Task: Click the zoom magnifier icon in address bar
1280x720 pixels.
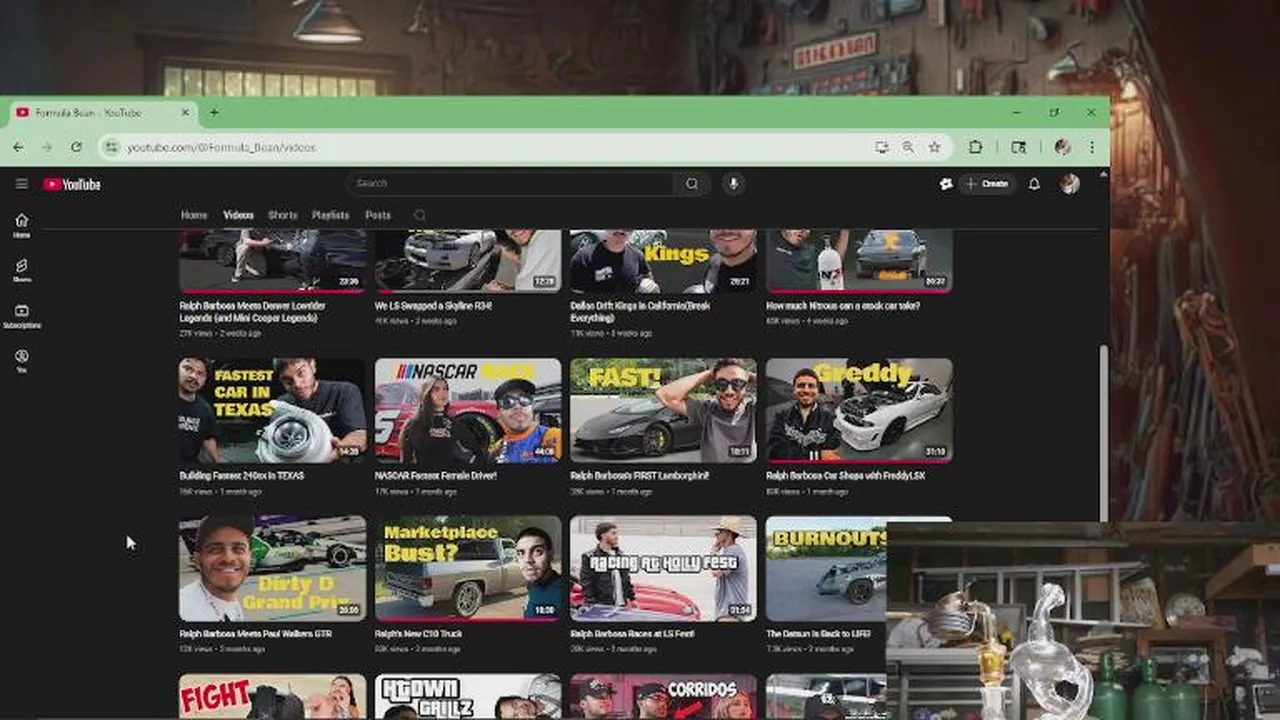Action: pyautogui.click(x=907, y=147)
